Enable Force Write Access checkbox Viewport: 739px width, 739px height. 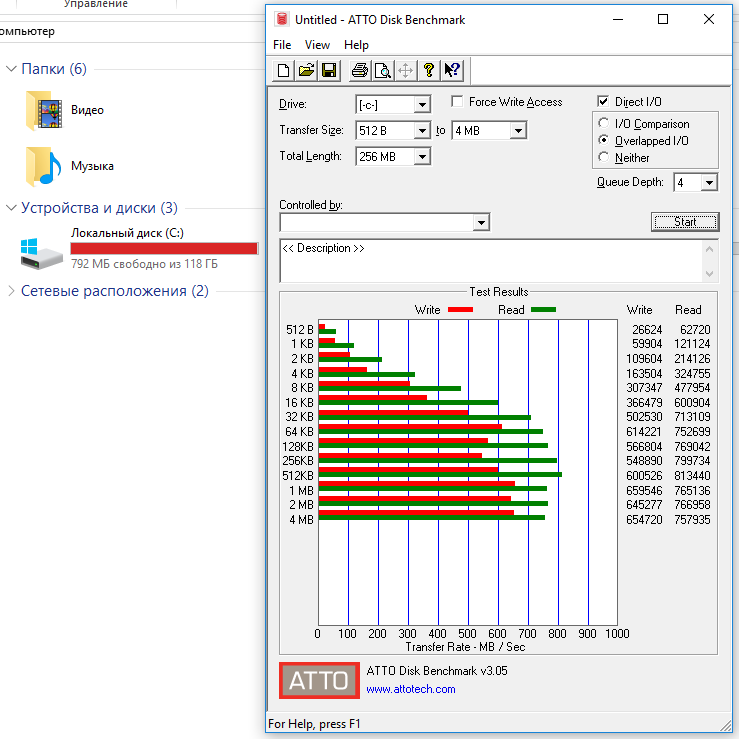coord(457,102)
